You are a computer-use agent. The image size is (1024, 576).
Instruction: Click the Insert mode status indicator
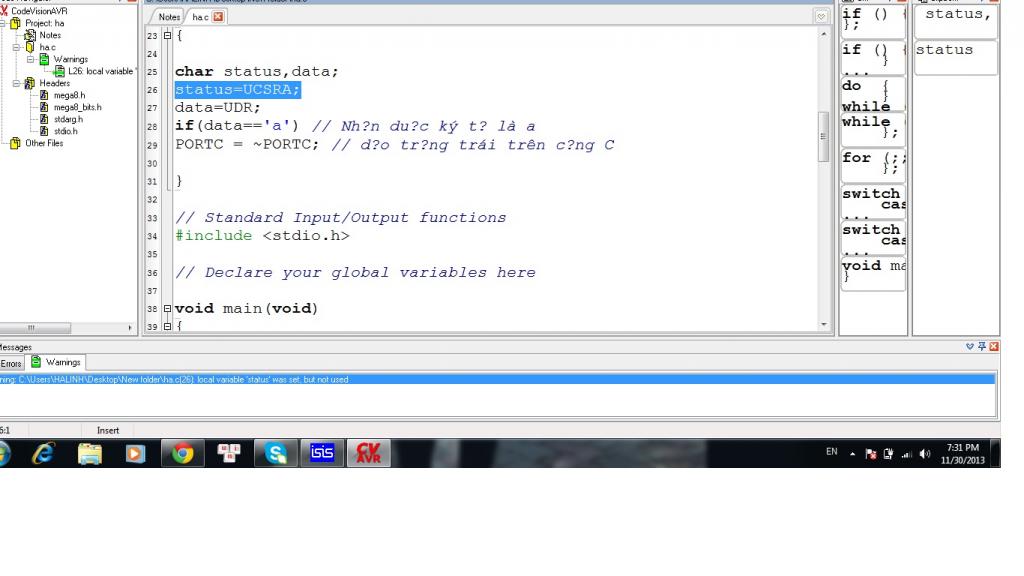tap(108, 430)
